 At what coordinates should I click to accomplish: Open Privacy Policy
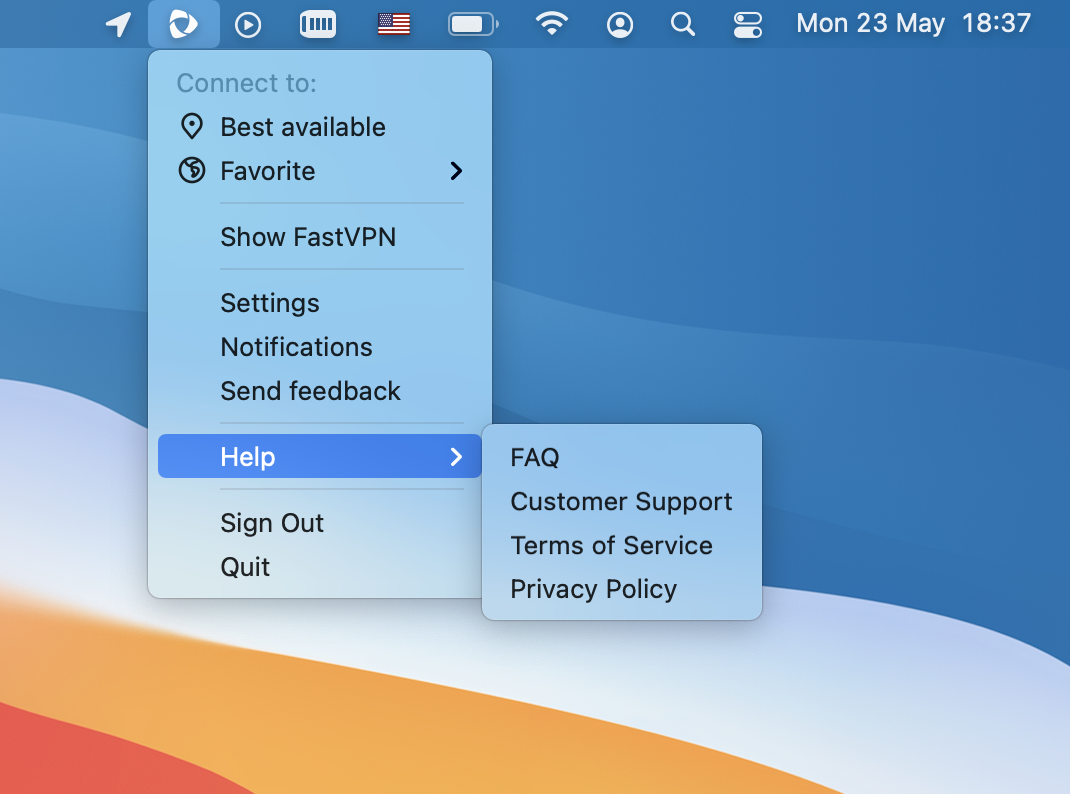(x=622, y=589)
